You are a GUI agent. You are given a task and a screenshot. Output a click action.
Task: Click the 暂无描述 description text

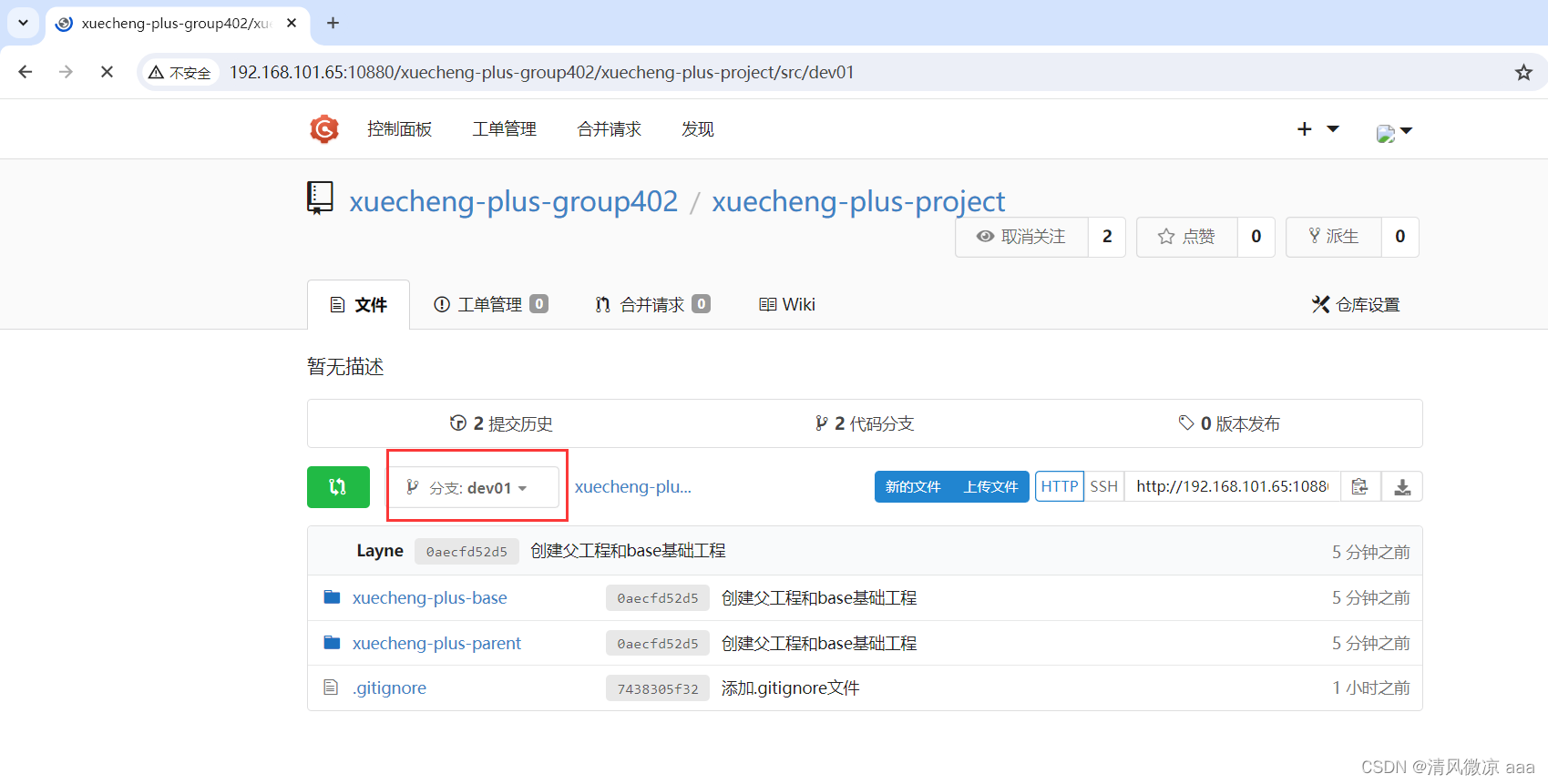pyautogui.click(x=345, y=366)
